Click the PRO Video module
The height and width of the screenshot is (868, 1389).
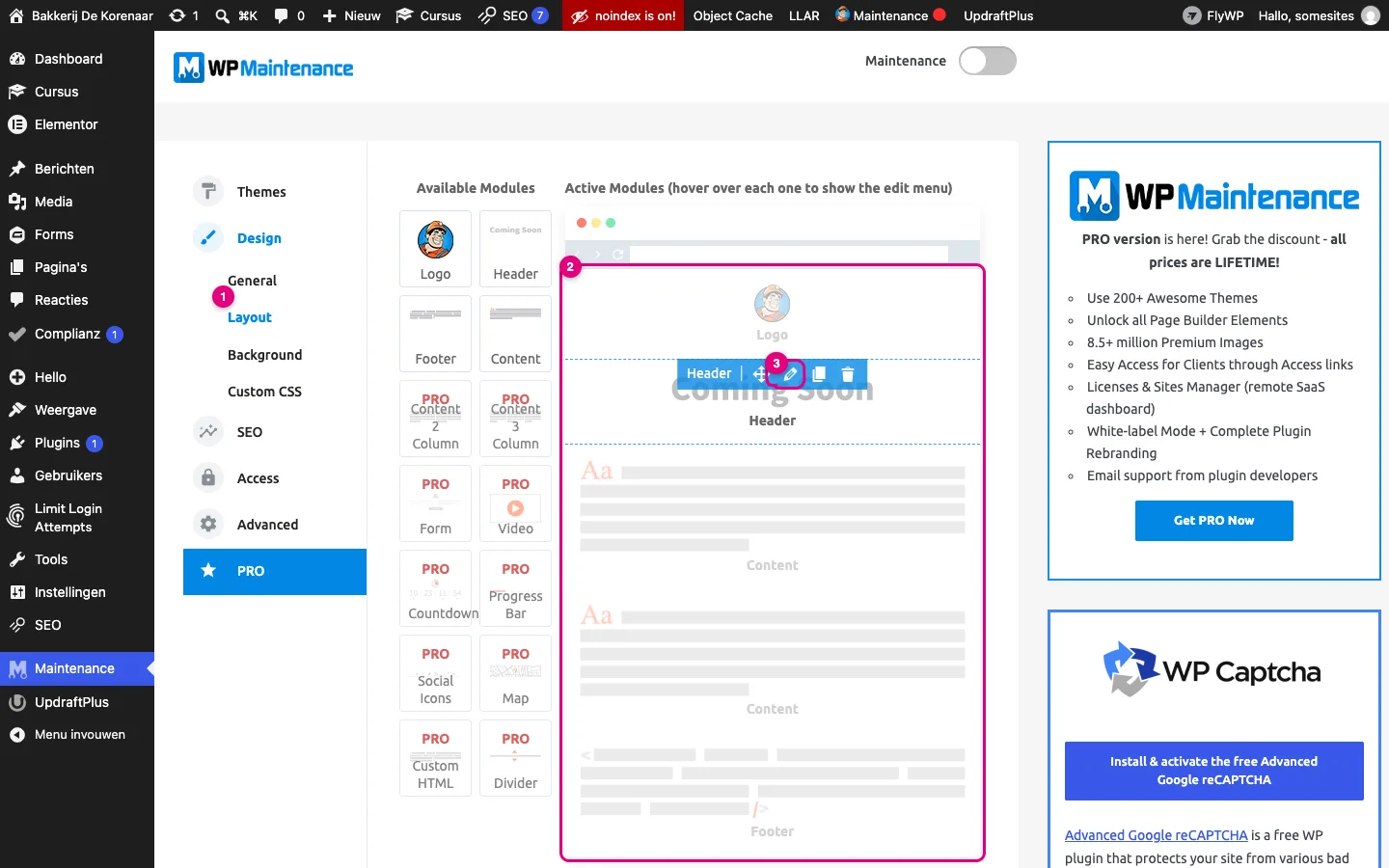(x=516, y=503)
